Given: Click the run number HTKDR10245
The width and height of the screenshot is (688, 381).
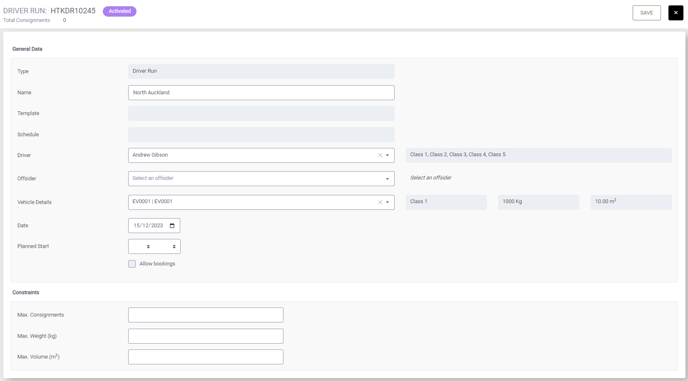Looking at the screenshot, I should tap(73, 11).
